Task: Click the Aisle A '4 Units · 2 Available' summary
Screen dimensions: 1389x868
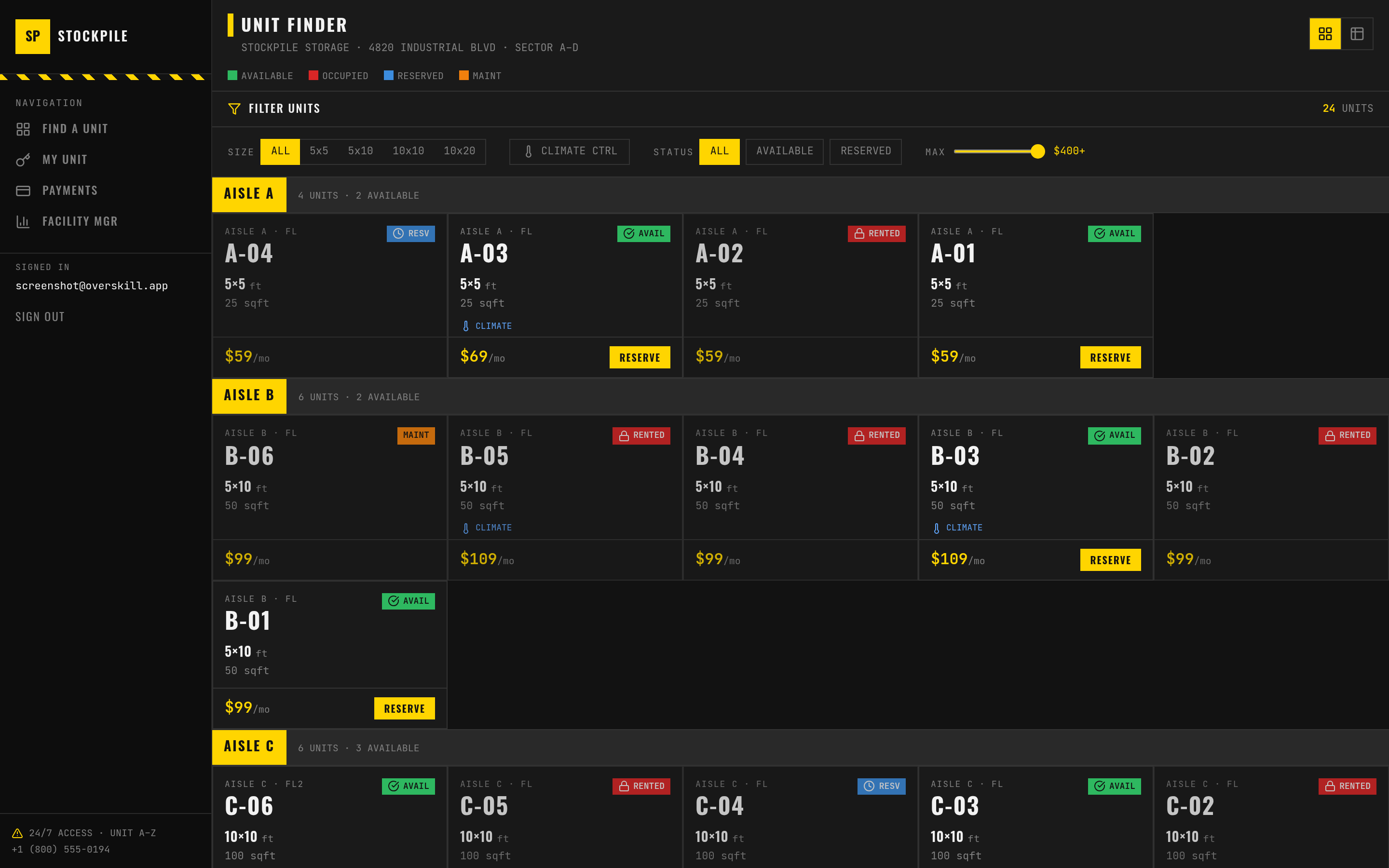Action: coord(359,196)
